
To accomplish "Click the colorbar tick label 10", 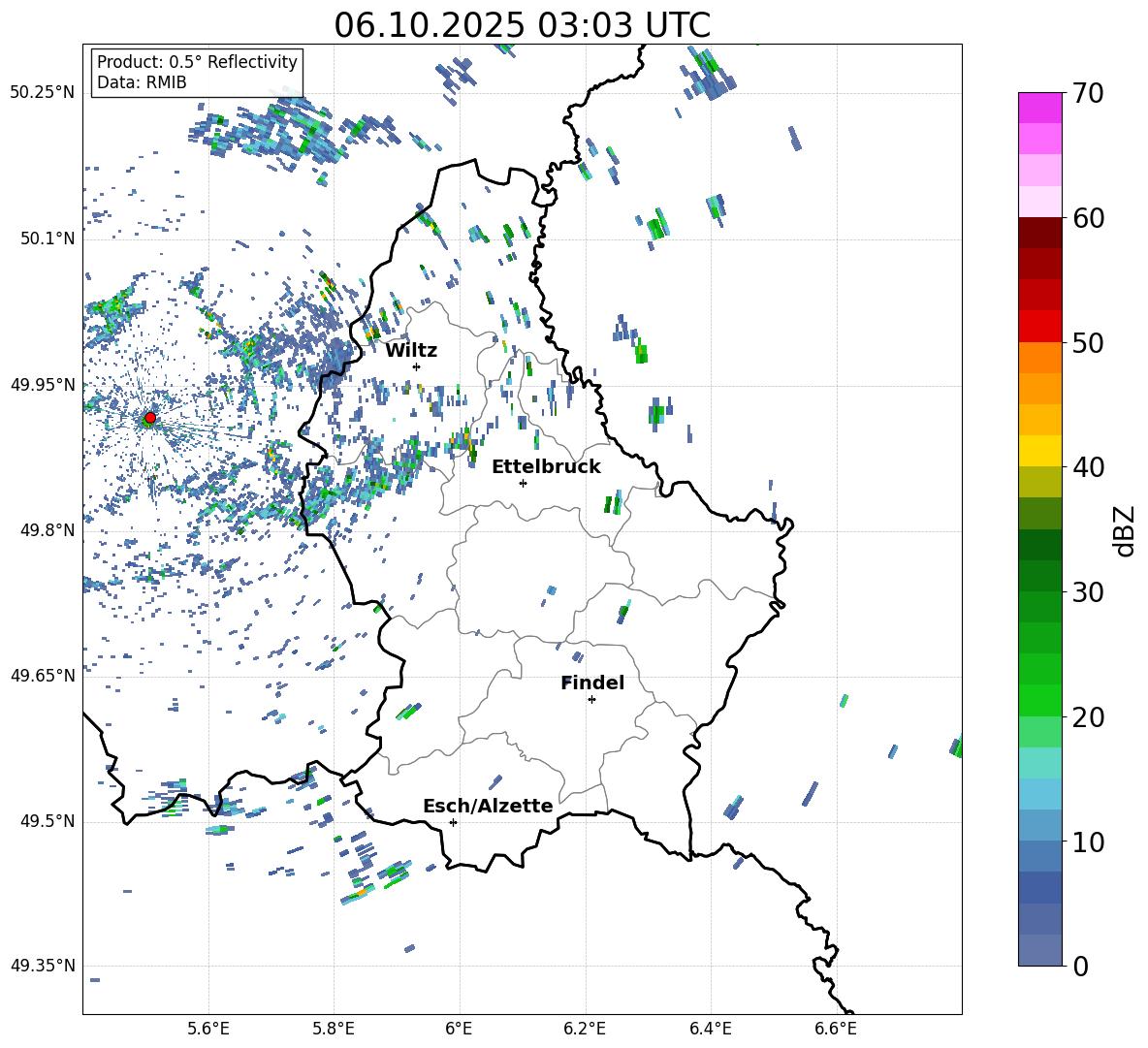I will (x=1089, y=842).
